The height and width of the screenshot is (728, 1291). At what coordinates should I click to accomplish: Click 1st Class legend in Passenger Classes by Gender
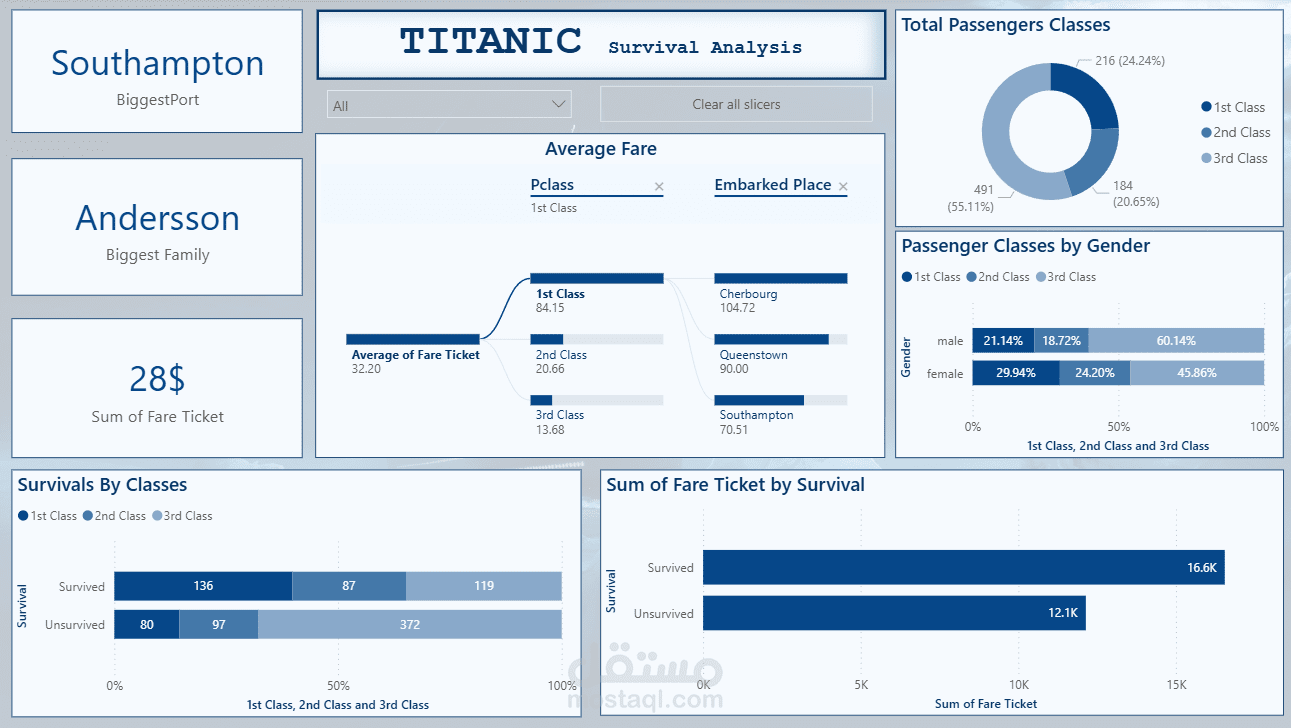(x=931, y=277)
